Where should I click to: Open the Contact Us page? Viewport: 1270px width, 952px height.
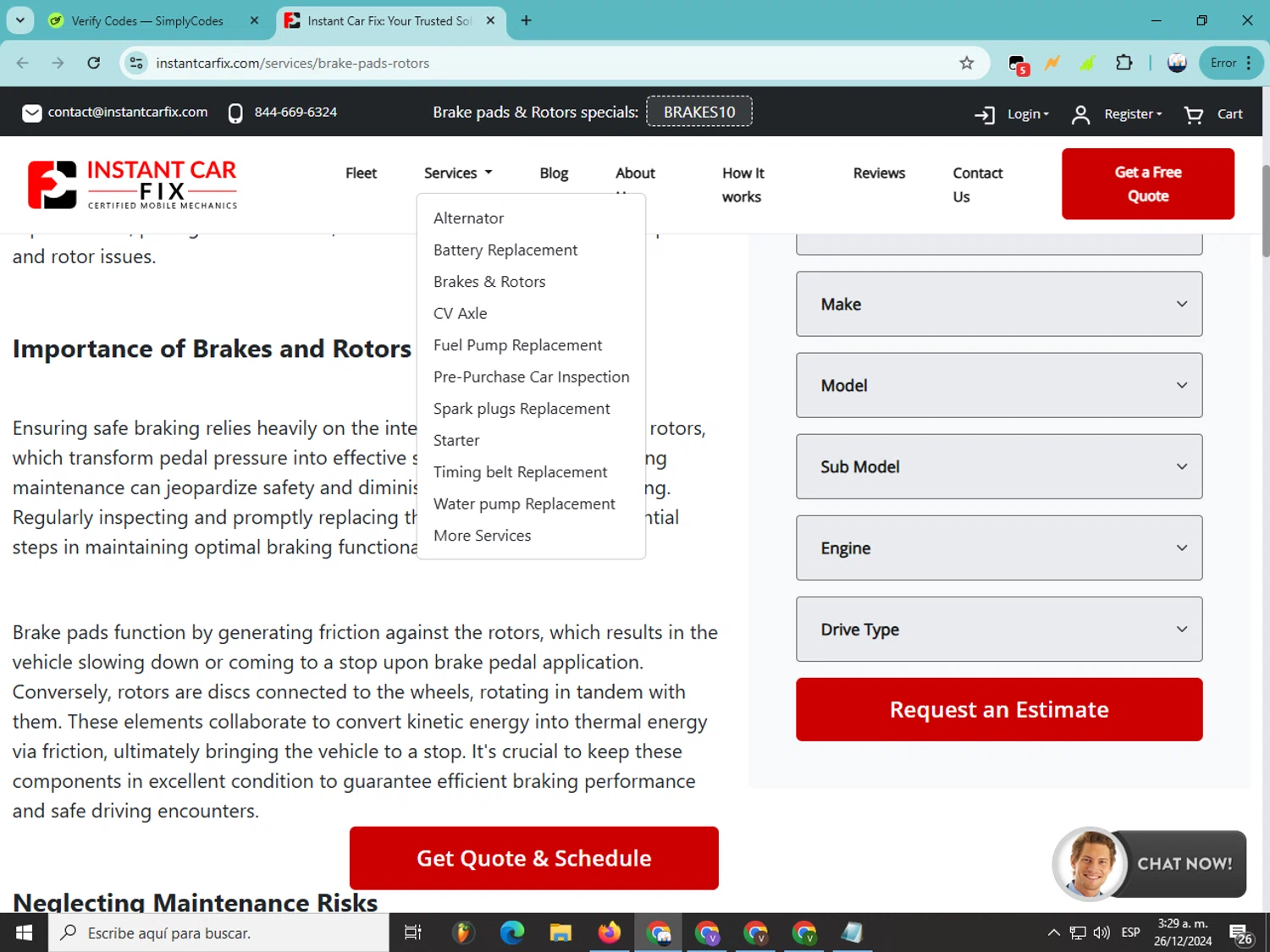[977, 184]
